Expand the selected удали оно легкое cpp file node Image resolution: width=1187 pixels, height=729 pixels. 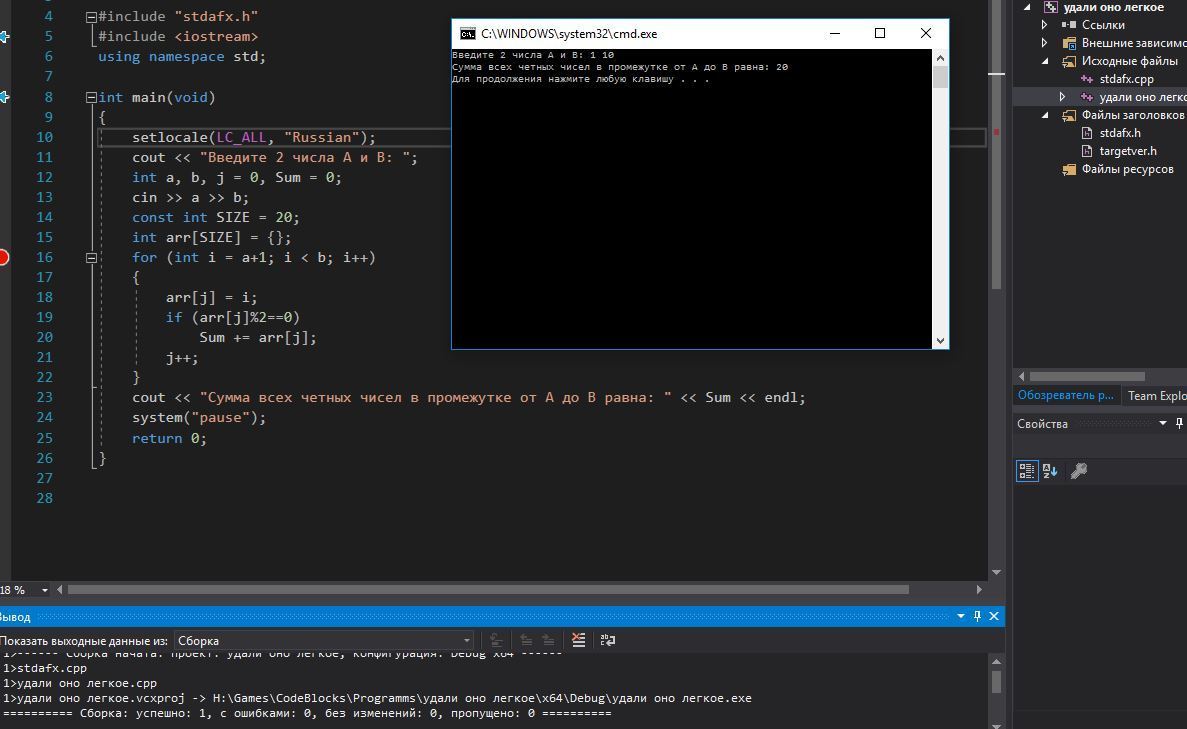point(1063,97)
